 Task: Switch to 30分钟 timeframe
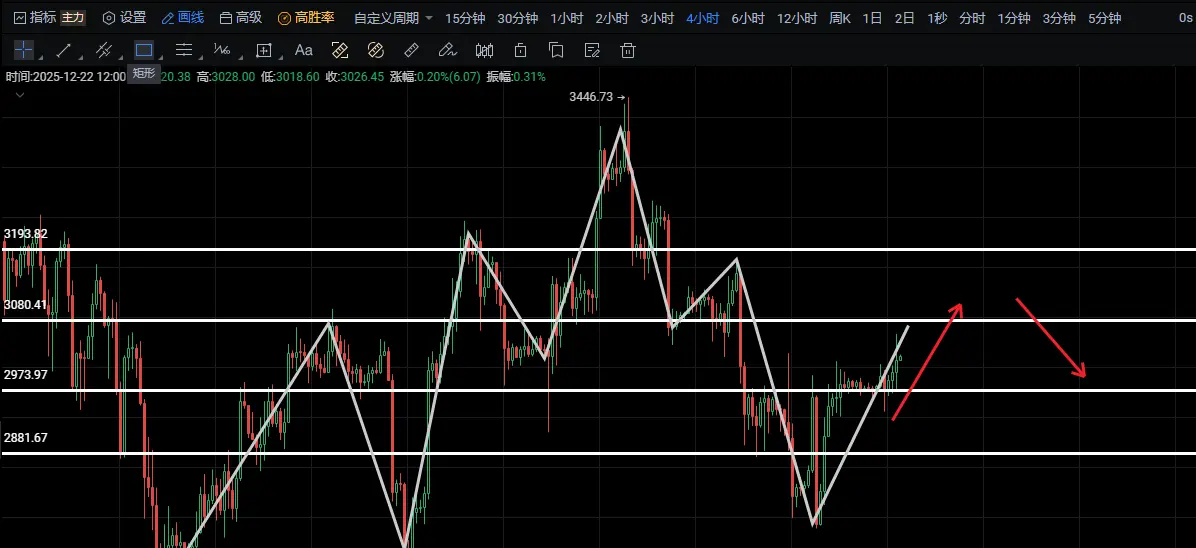click(x=517, y=18)
